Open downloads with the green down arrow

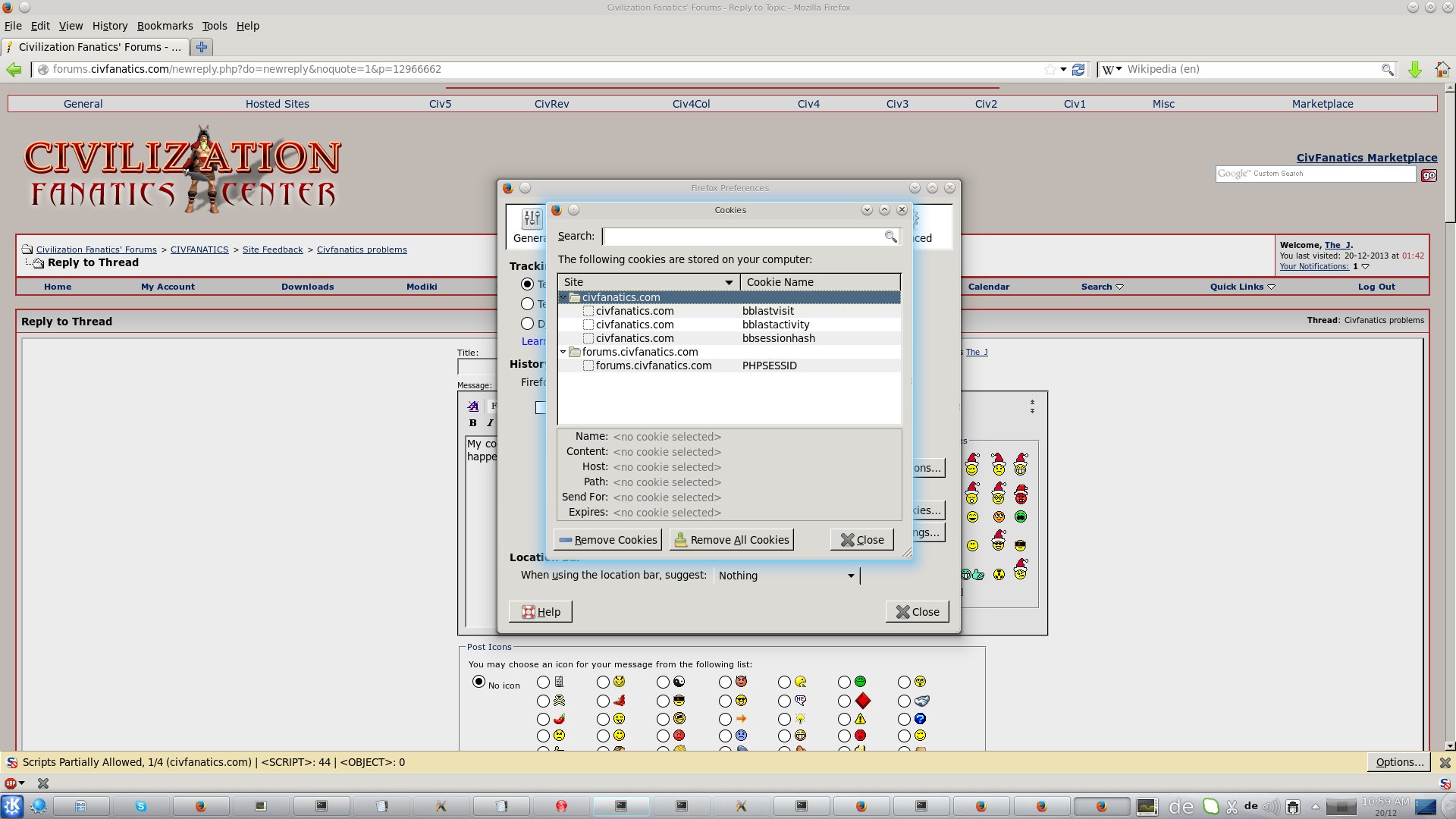click(1415, 70)
